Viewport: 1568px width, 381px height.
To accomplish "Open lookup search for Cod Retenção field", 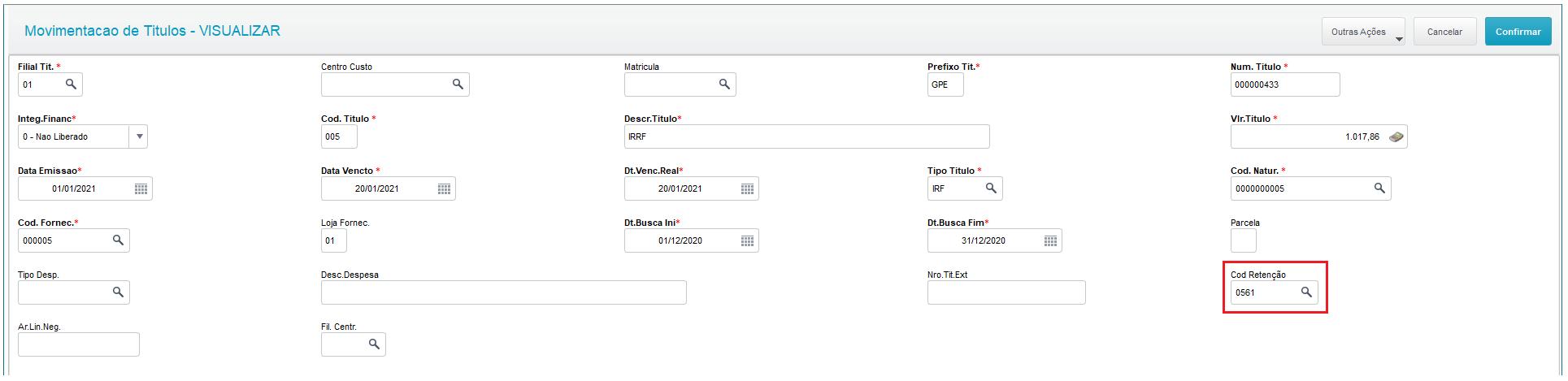I will [x=1306, y=292].
